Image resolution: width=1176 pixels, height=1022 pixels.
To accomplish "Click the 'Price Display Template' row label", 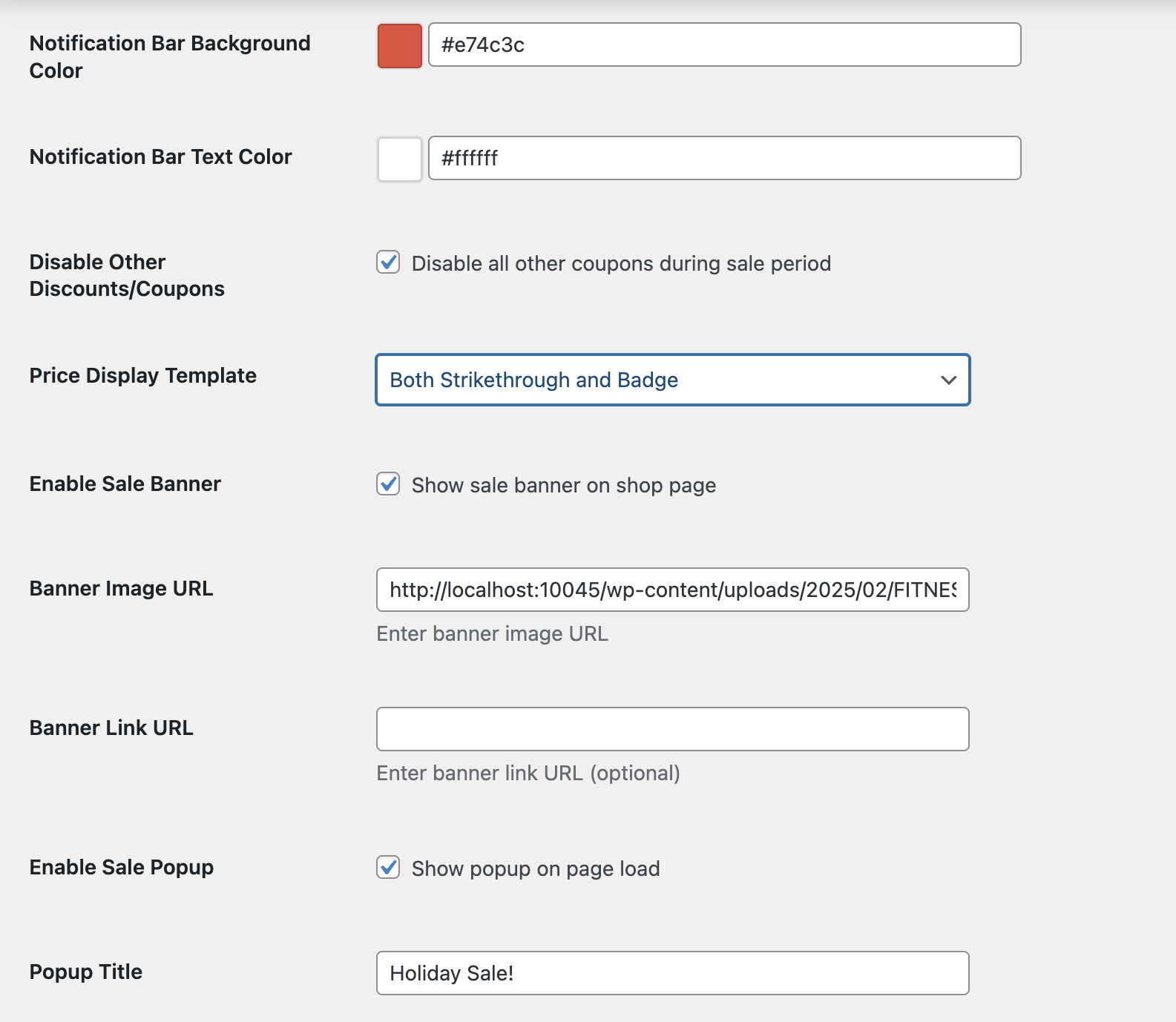I will click(142, 376).
